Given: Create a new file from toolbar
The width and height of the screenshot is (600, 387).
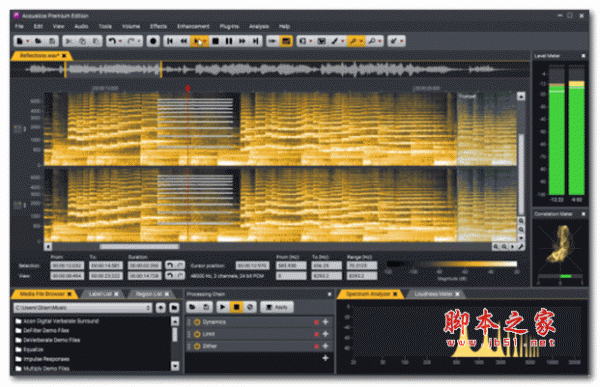Looking at the screenshot, I should coord(20,41).
